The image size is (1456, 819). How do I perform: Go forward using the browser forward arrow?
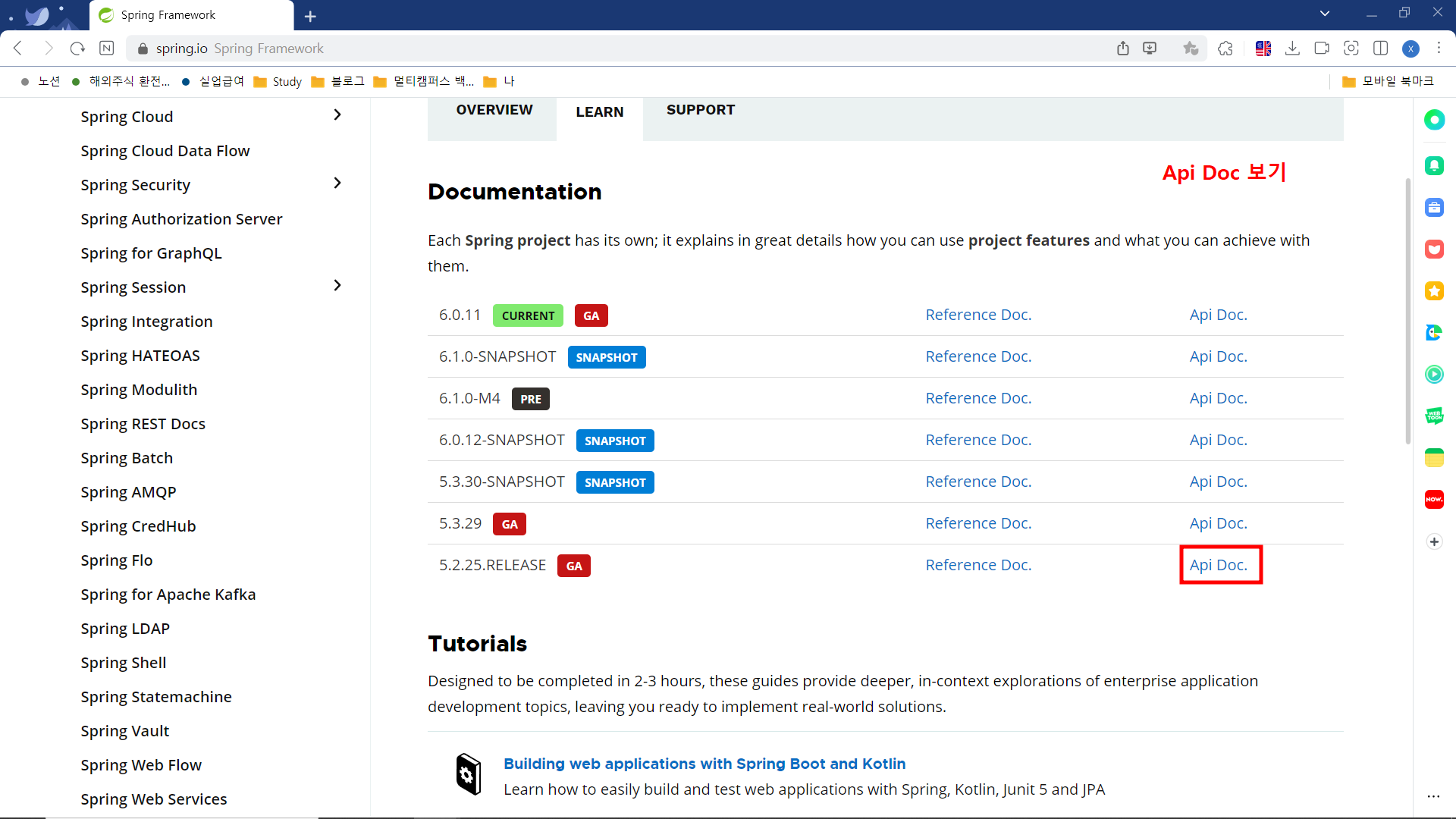(x=49, y=49)
